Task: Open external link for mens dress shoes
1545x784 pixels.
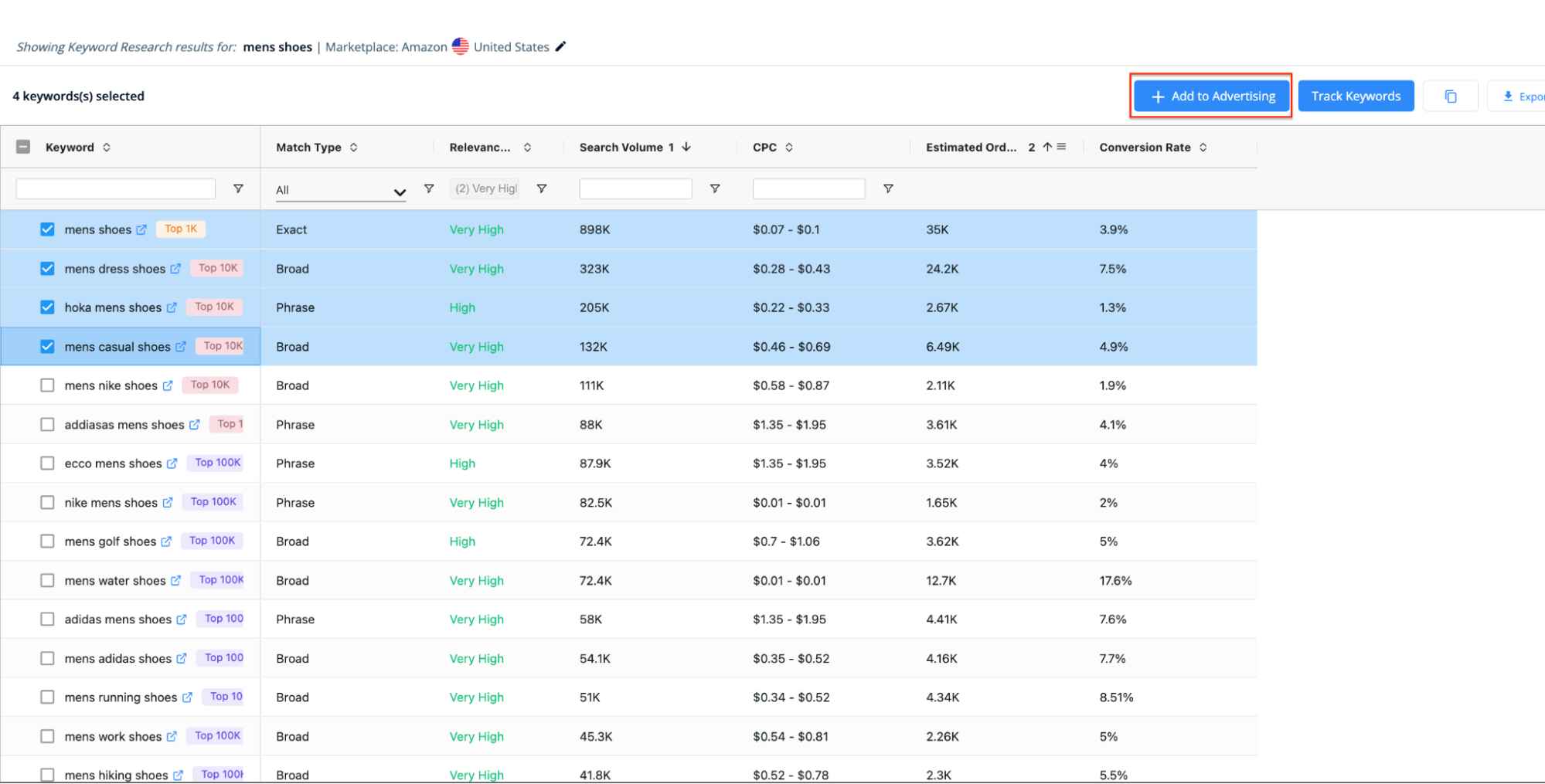Action: [x=175, y=269]
